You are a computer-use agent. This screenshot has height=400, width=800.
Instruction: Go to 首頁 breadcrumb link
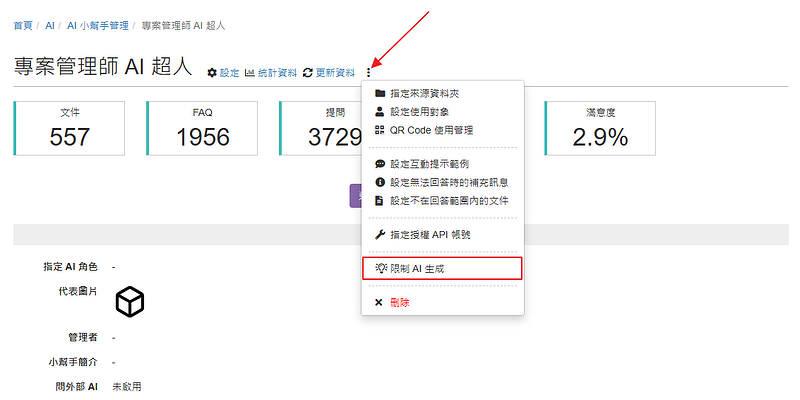(x=24, y=24)
